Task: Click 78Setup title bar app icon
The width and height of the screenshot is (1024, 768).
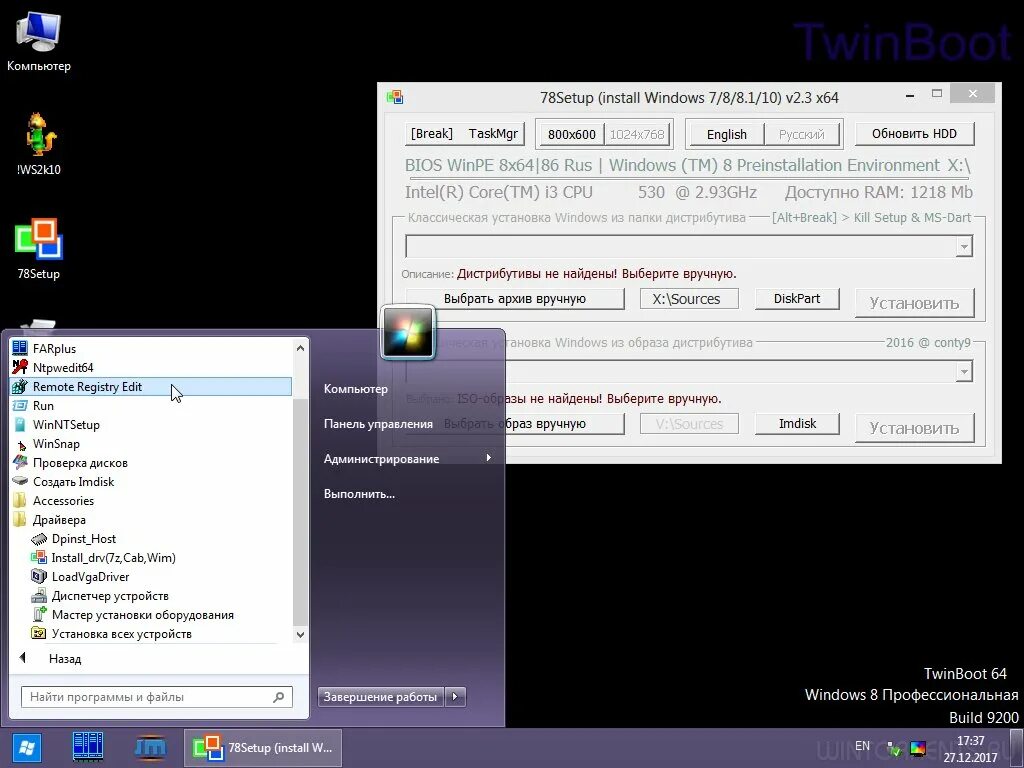Action: pos(394,97)
